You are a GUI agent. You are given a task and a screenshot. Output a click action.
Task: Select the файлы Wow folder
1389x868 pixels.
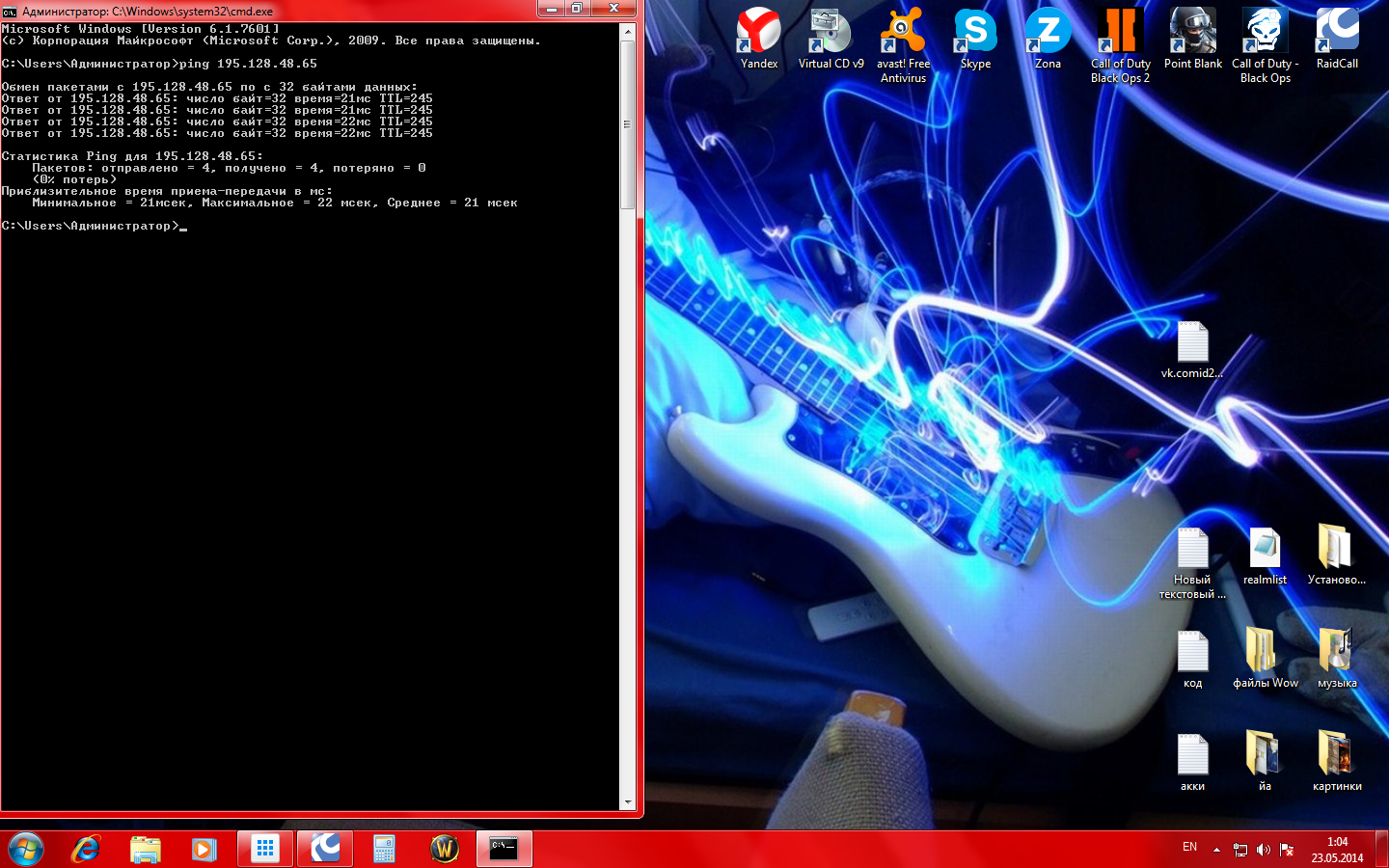pos(1265,660)
